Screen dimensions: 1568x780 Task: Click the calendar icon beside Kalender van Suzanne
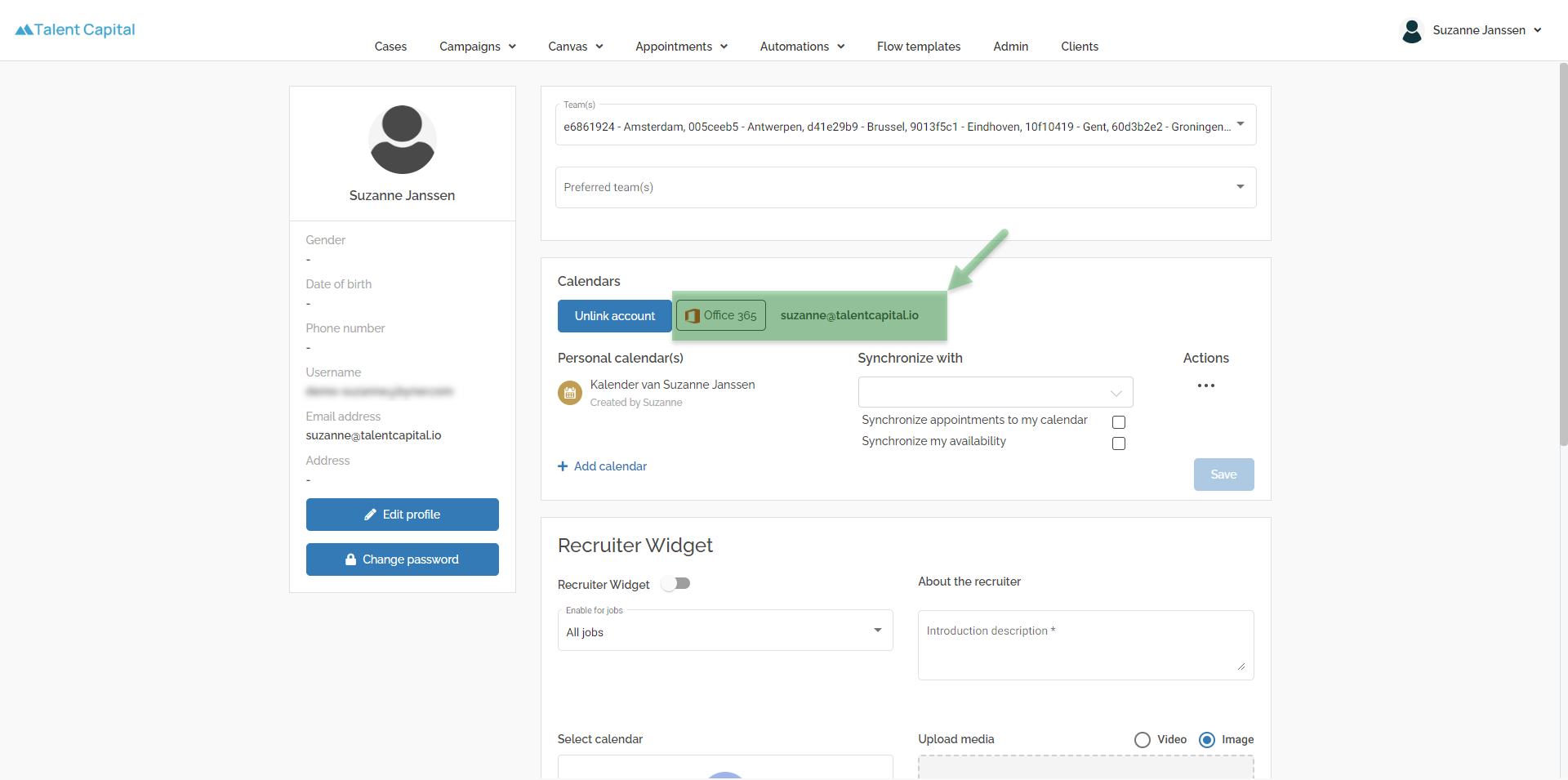[x=570, y=393]
